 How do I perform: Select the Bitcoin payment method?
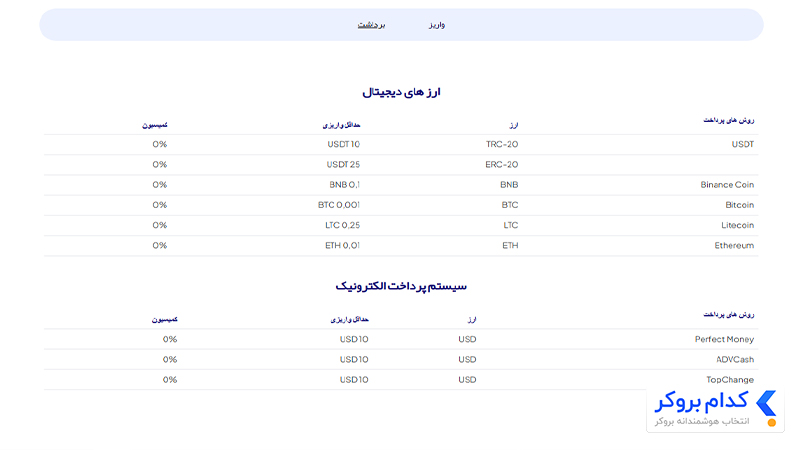coord(739,205)
